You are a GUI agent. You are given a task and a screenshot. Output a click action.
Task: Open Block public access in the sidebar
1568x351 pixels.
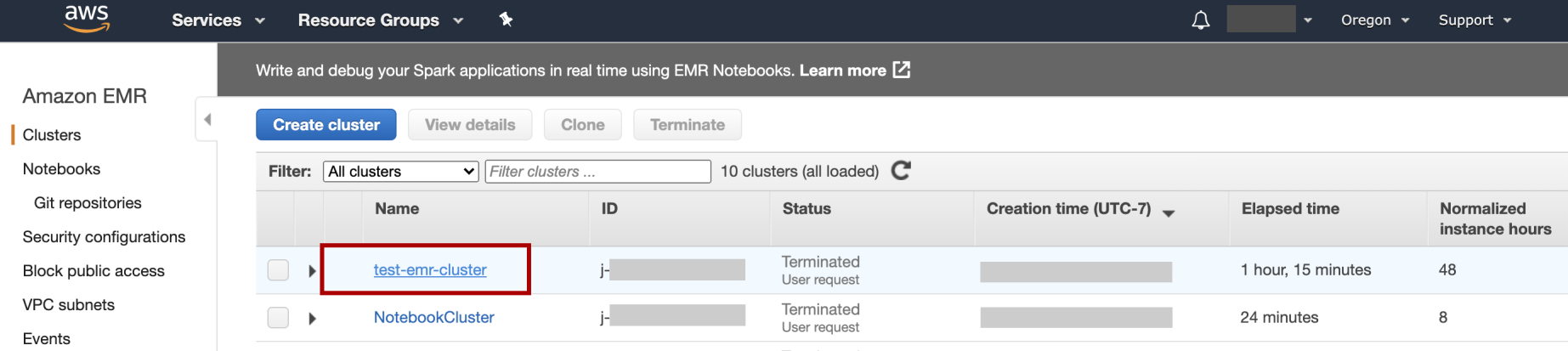(x=93, y=271)
